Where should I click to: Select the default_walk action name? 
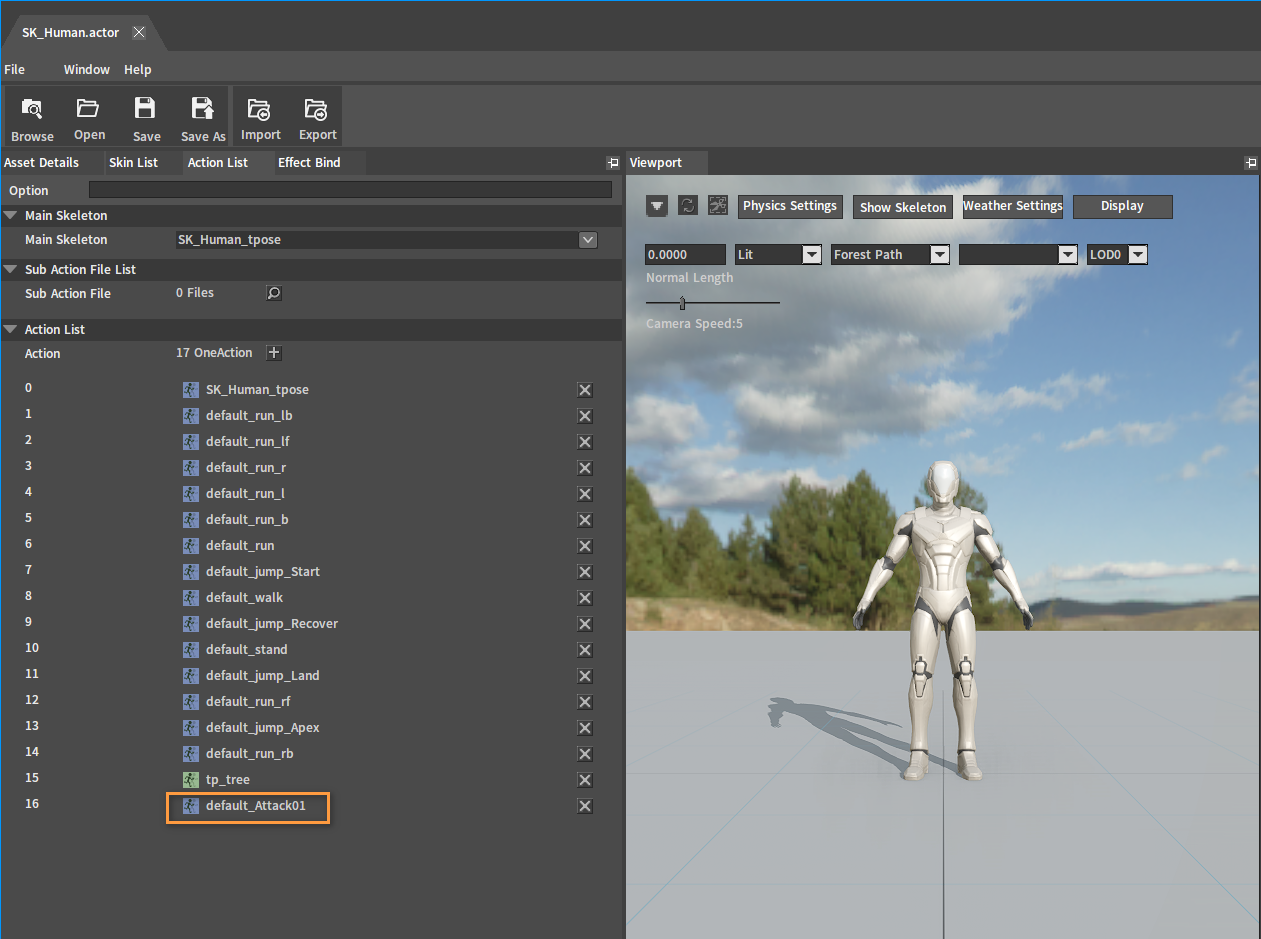point(244,598)
